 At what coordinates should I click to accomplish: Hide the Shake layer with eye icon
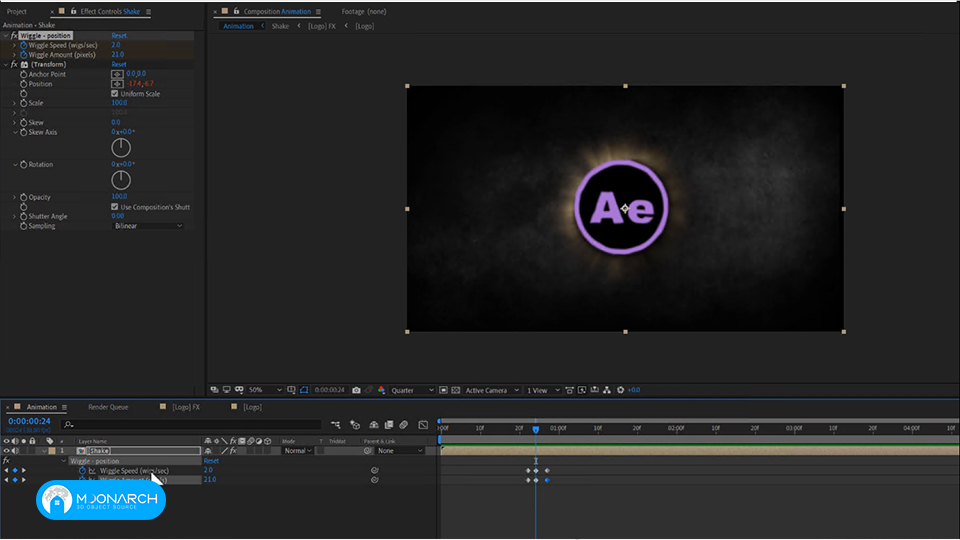pyautogui.click(x=7, y=451)
